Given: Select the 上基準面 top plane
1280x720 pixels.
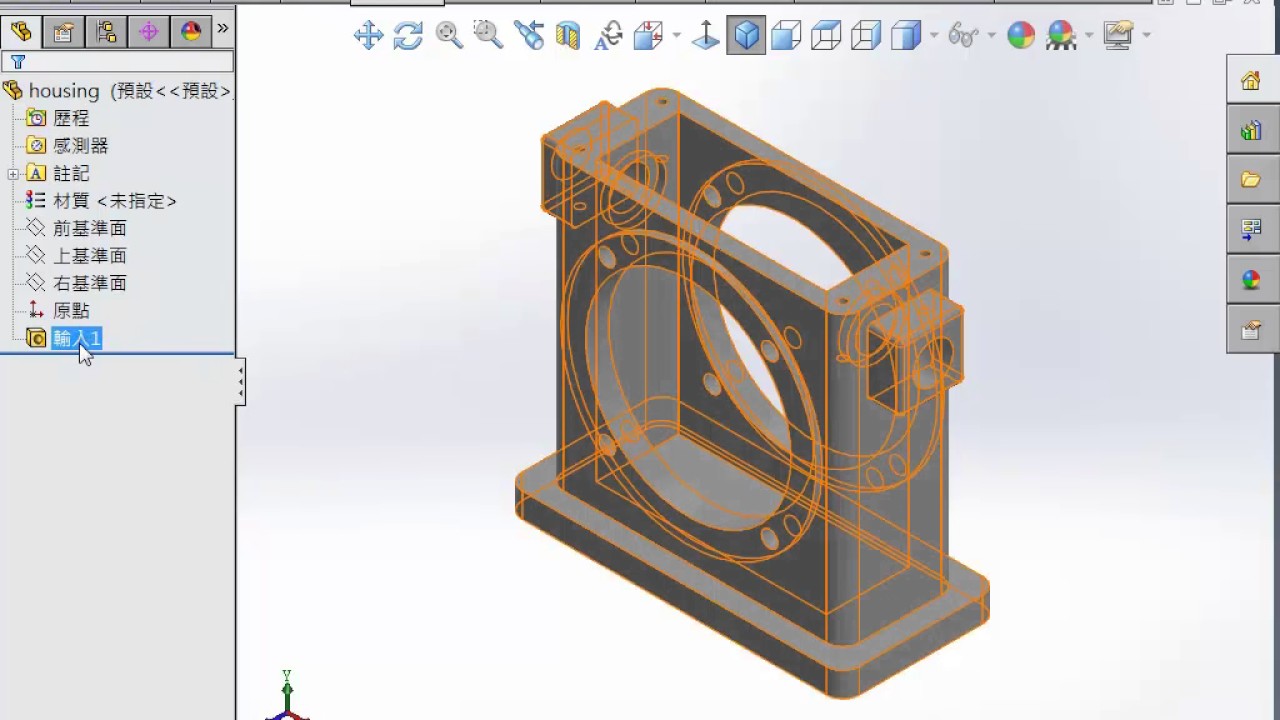Looking at the screenshot, I should point(76,256).
